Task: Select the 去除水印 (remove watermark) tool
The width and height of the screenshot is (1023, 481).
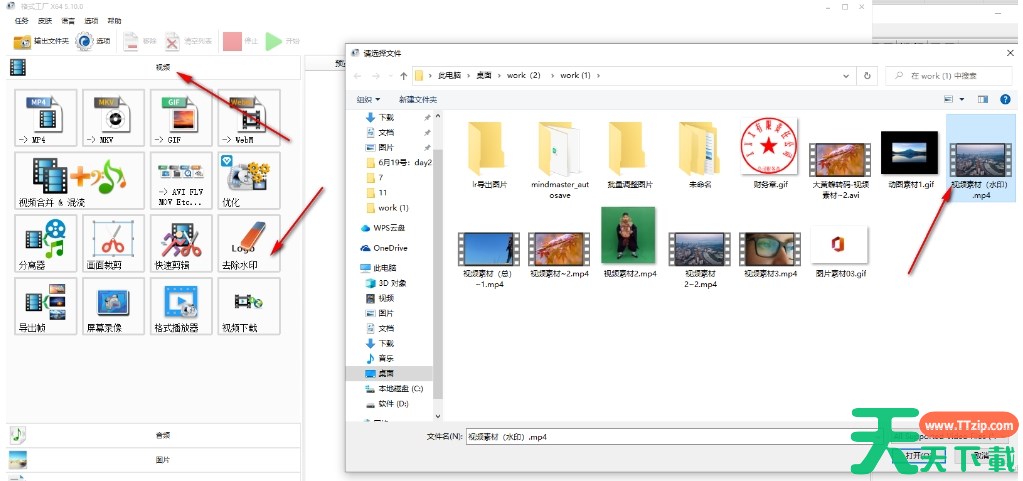Action: [249, 243]
